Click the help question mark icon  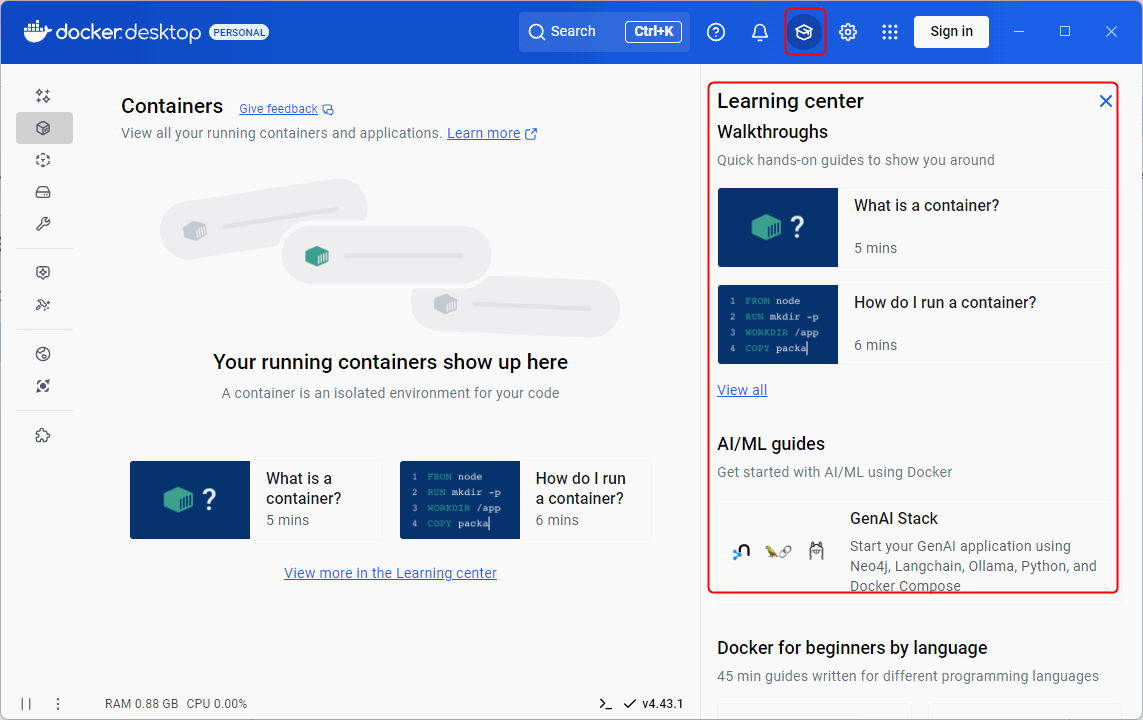tap(716, 32)
